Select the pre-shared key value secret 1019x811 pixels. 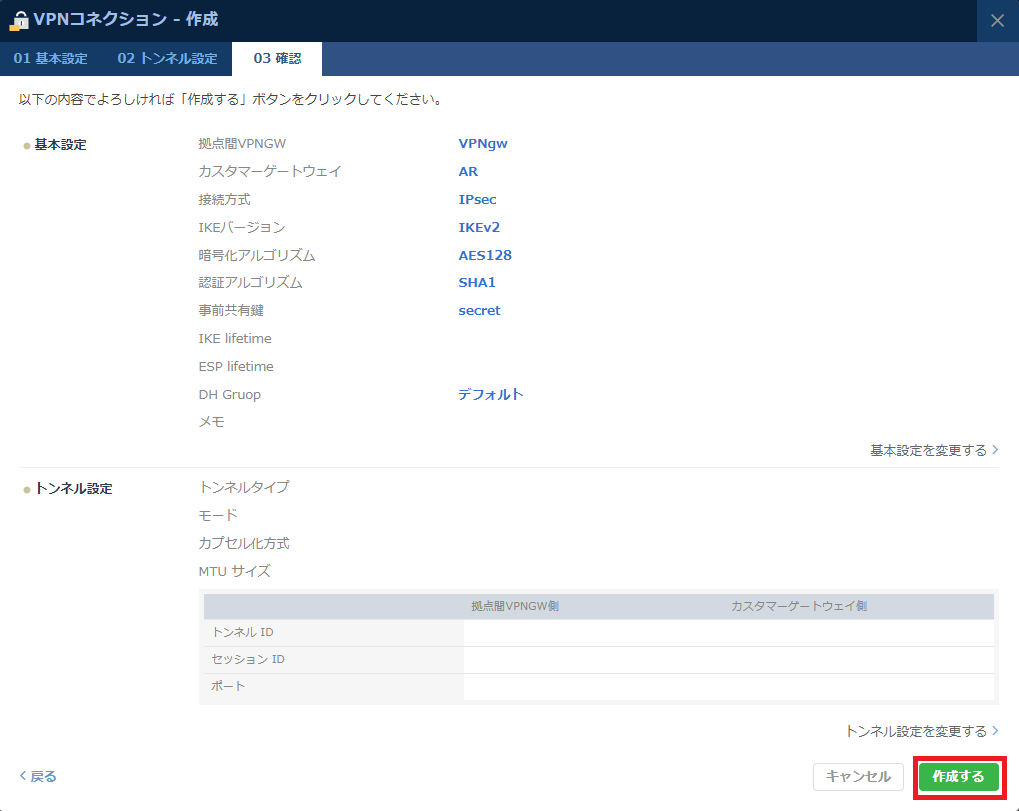click(x=479, y=311)
